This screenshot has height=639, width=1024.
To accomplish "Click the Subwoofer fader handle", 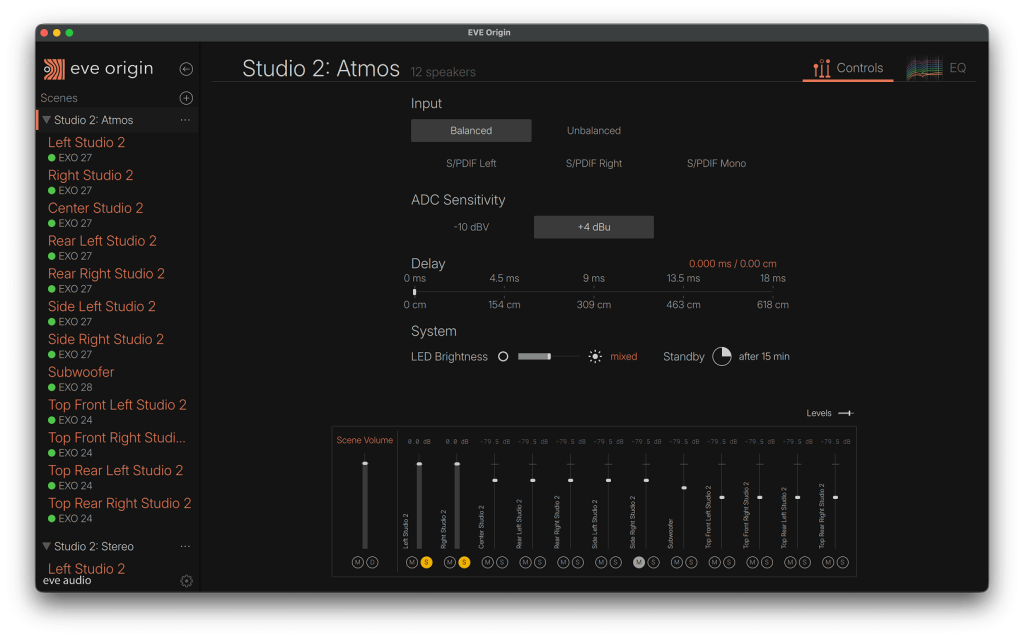I will pos(684,488).
